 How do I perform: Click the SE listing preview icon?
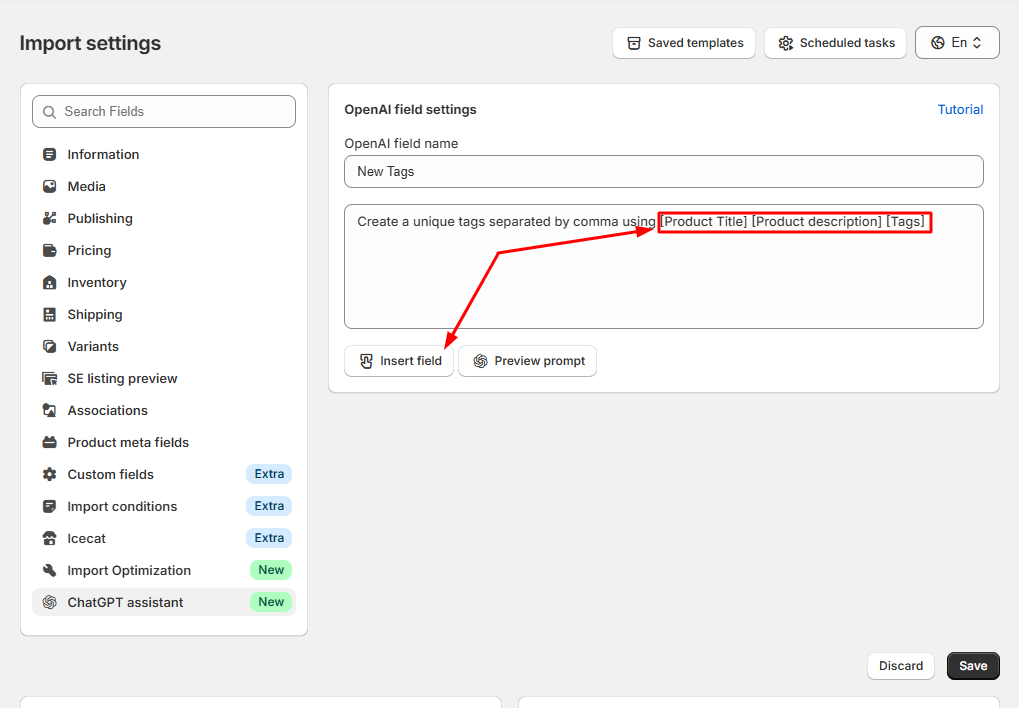[x=49, y=378]
